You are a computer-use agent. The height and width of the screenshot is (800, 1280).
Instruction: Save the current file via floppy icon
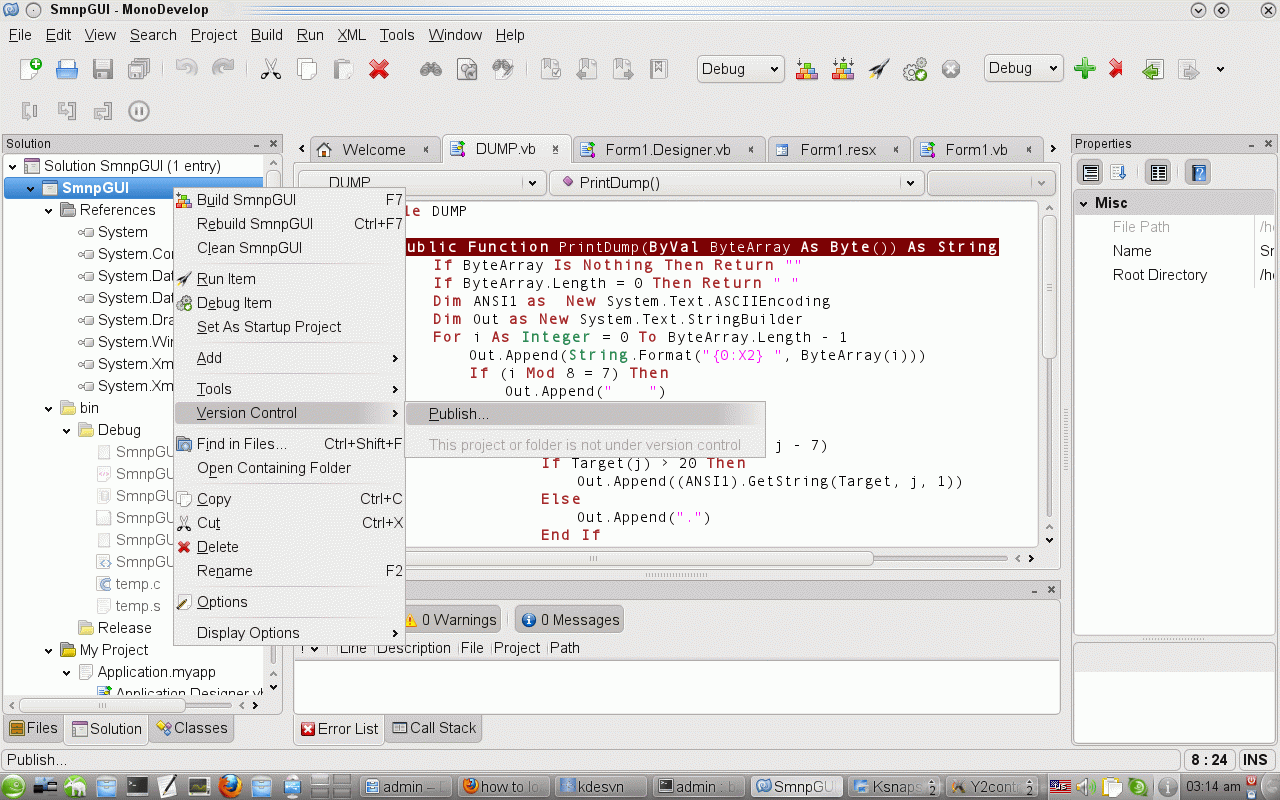(102, 69)
